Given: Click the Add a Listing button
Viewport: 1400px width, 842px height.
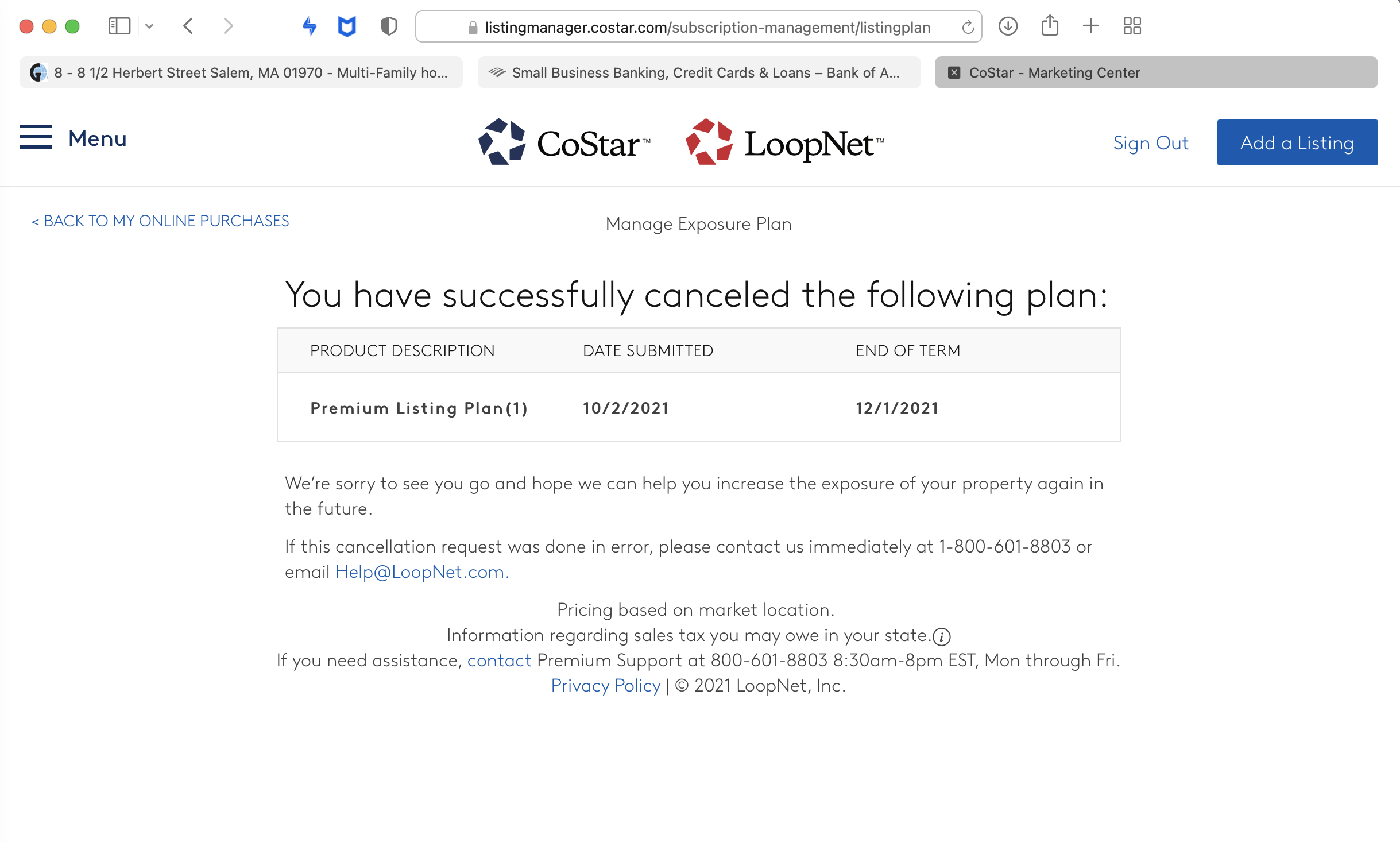Looking at the screenshot, I should [1297, 142].
